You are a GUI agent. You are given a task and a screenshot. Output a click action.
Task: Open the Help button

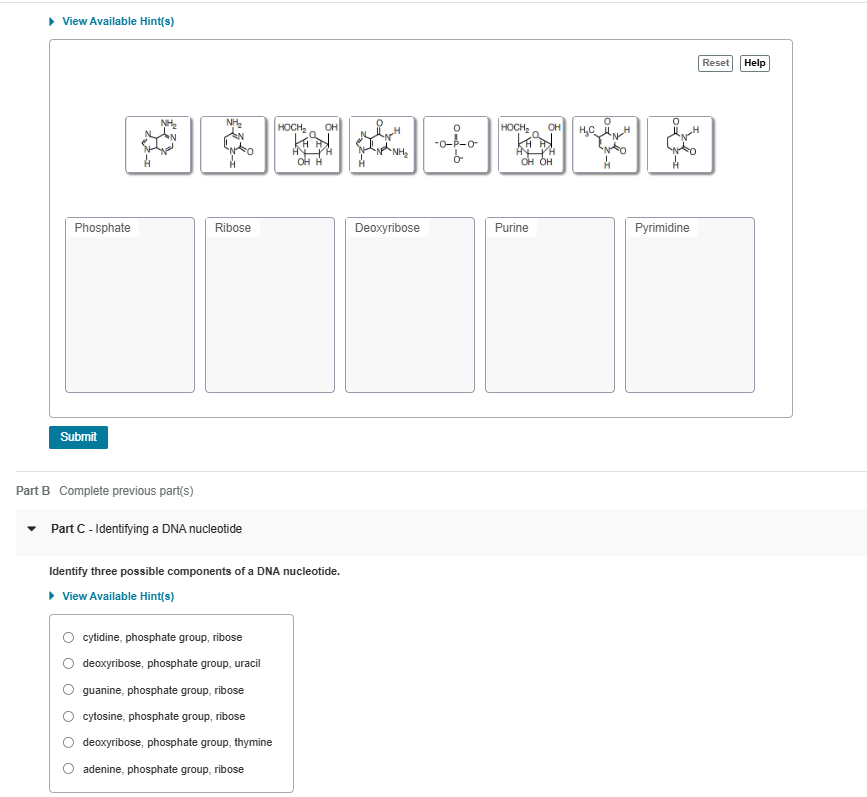[755, 63]
